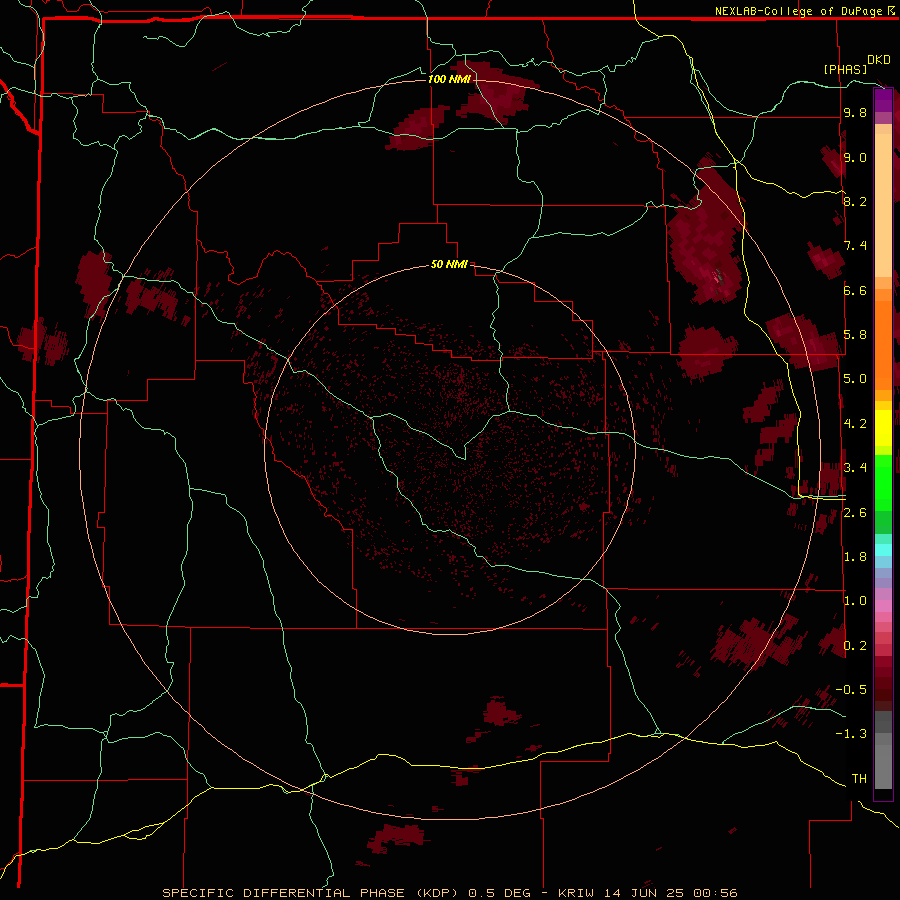Click the 7.4 value on the color scale
Viewport: 900px width, 900px height.
point(855,246)
